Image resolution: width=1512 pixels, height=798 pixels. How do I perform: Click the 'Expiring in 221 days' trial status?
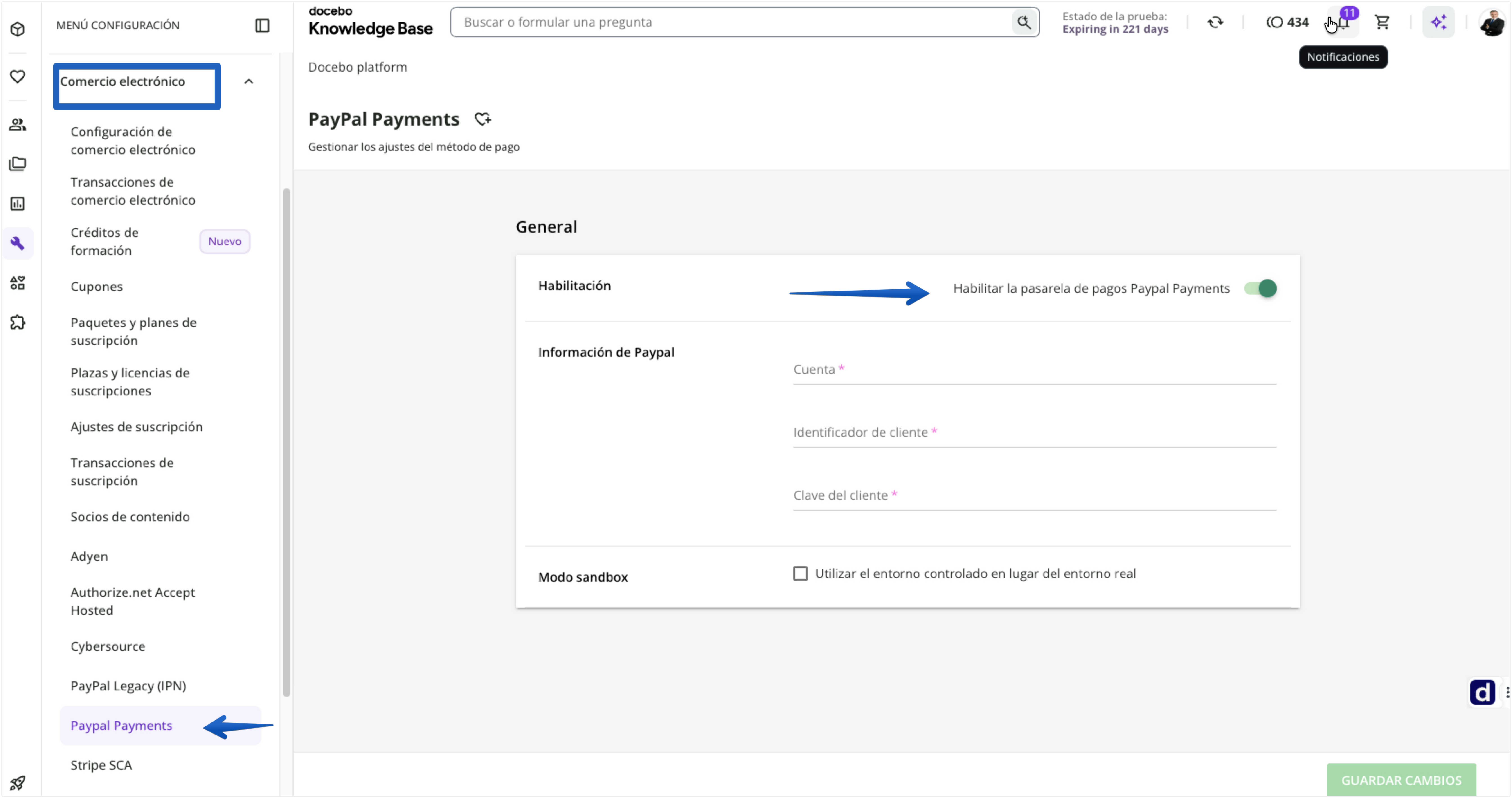tap(1115, 29)
